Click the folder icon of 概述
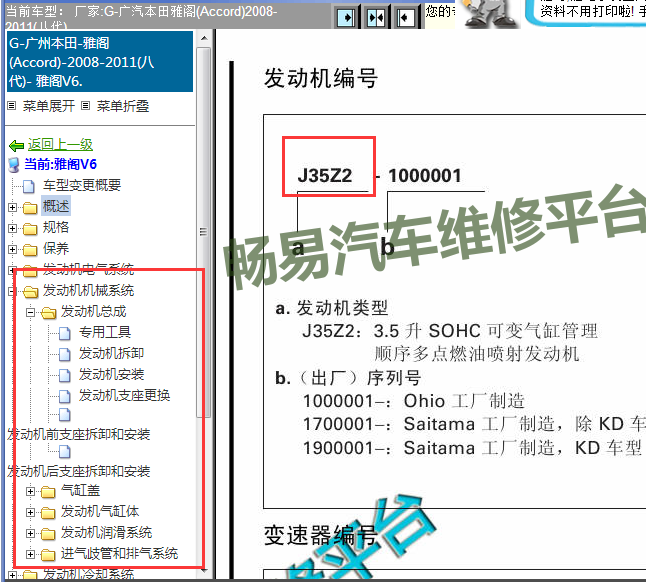Viewport: 646px width, 582px height. pos(30,208)
